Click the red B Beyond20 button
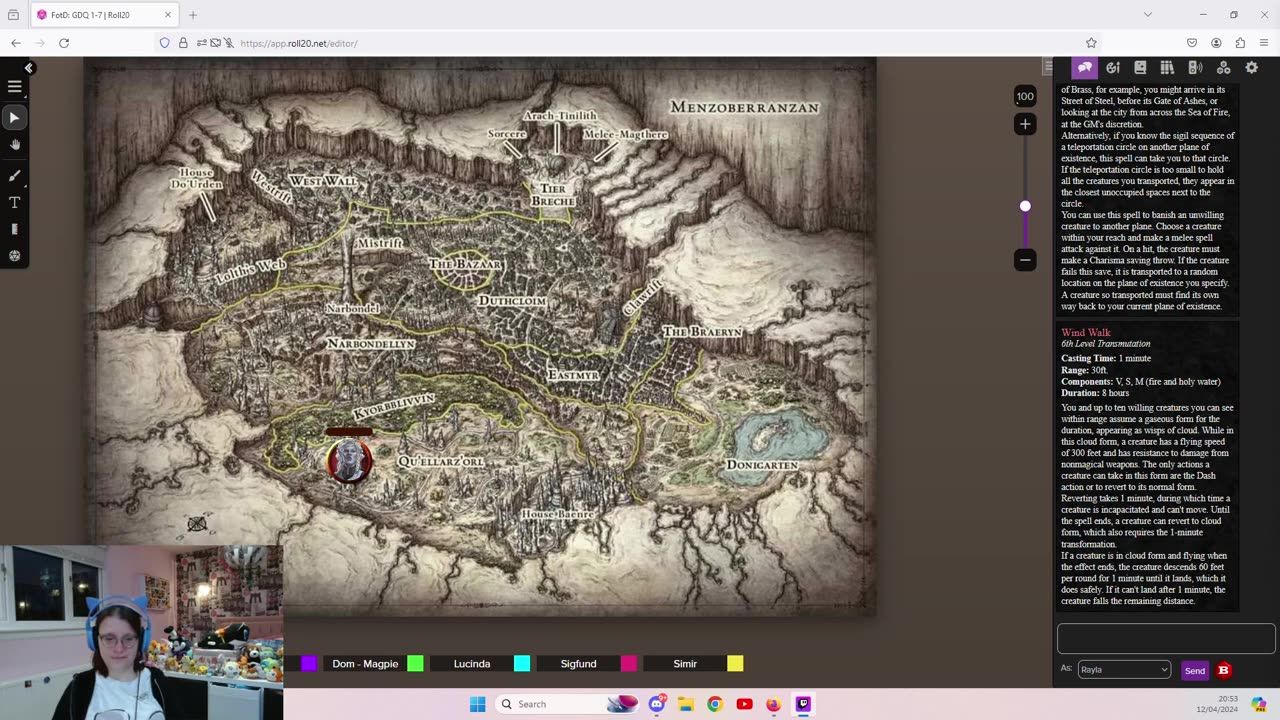Screen dimensions: 1280x720 click(1223, 670)
